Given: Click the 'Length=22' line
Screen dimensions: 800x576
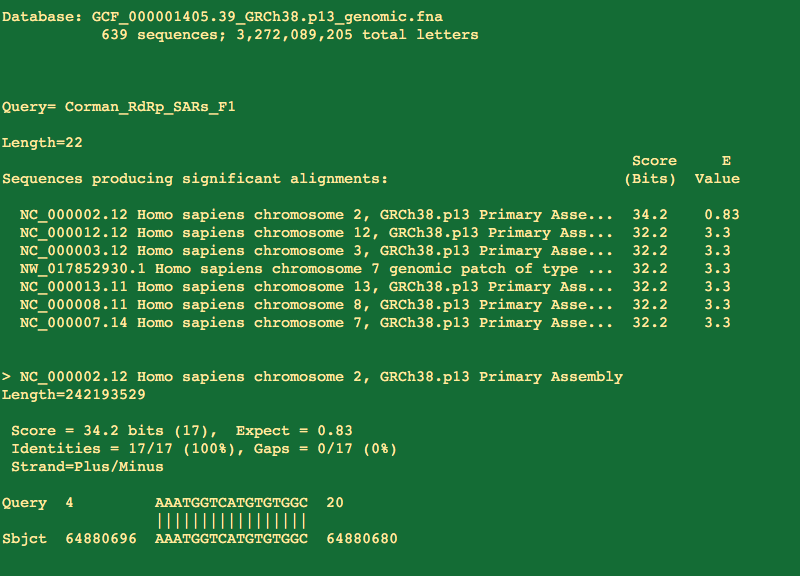Looking at the screenshot, I should (42, 143).
